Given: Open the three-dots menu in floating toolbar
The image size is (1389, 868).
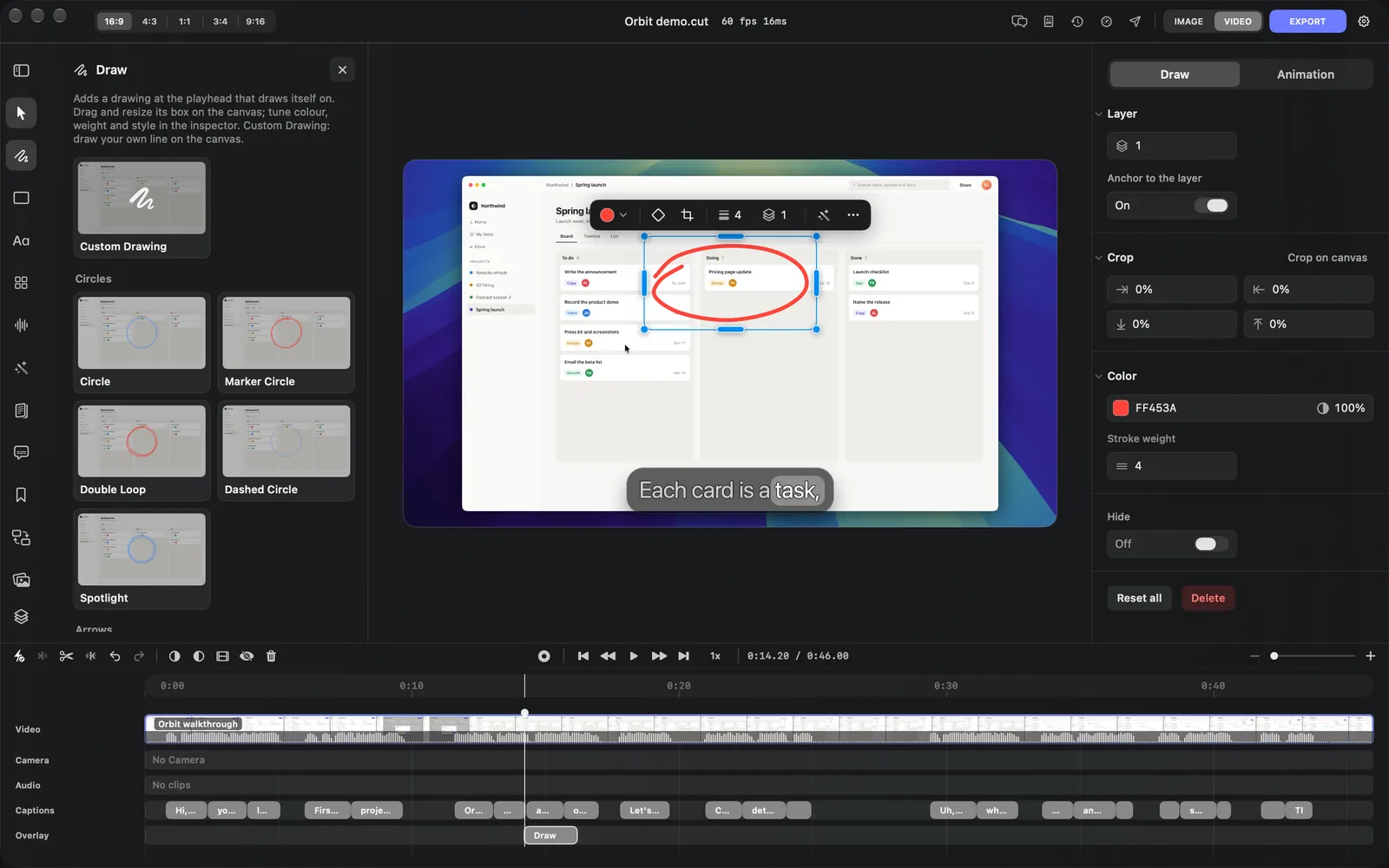Looking at the screenshot, I should click(853, 215).
